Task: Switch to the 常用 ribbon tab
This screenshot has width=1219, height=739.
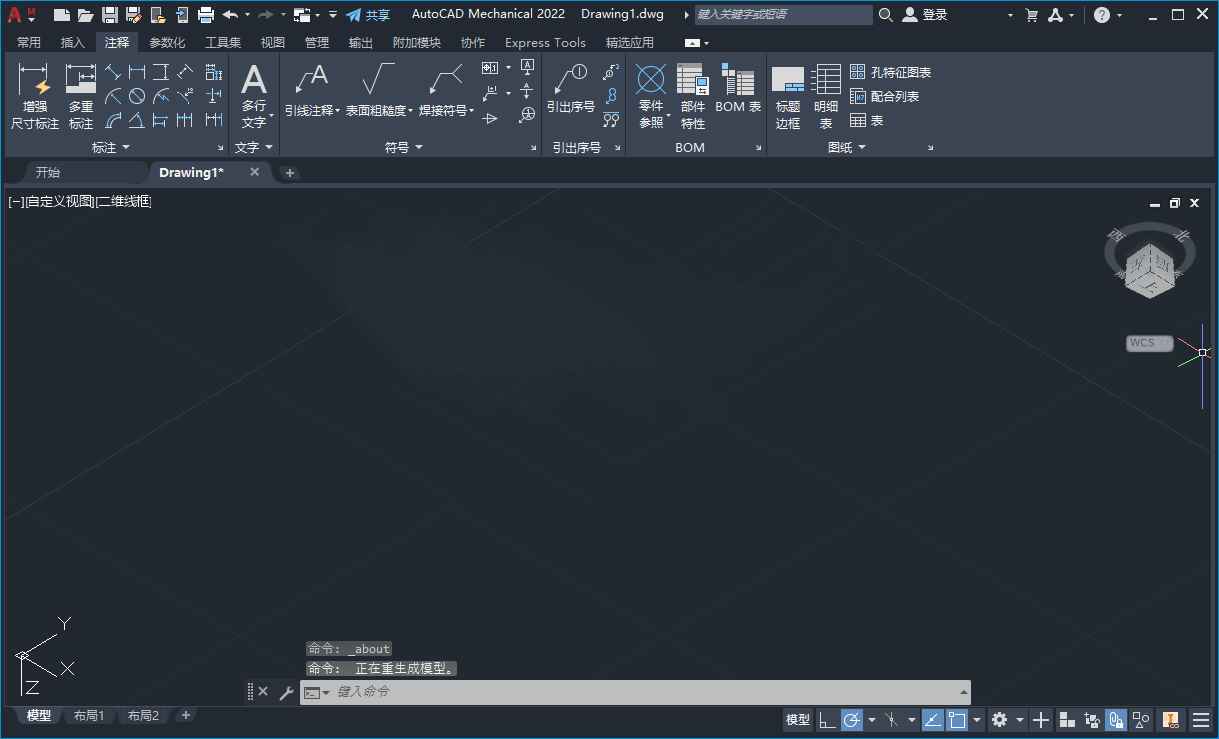Action: coord(29,43)
